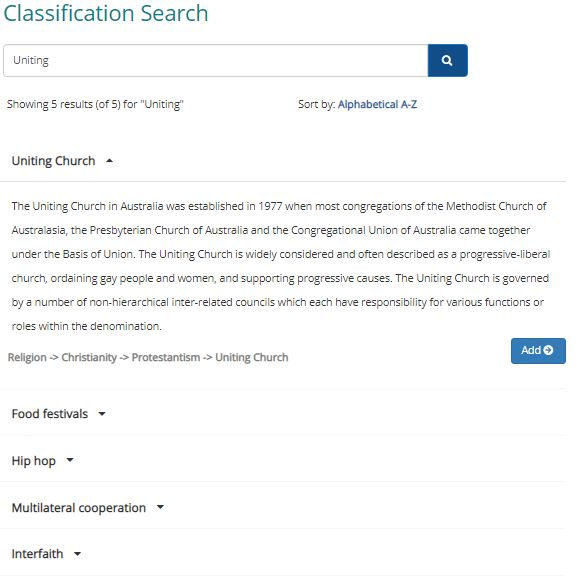
Task: Click the Classification Search page heading
Action: tap(106, 13)
